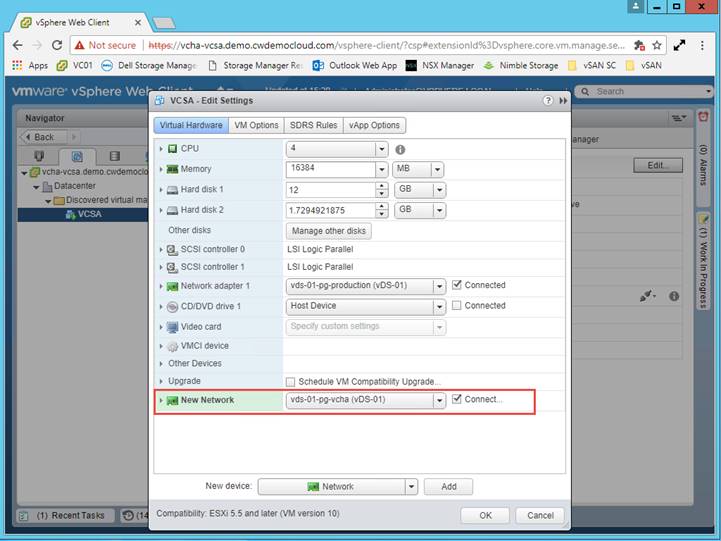Click the Hard disk 2 size field
Screen dimensions: 721x541
pos(331,211)
